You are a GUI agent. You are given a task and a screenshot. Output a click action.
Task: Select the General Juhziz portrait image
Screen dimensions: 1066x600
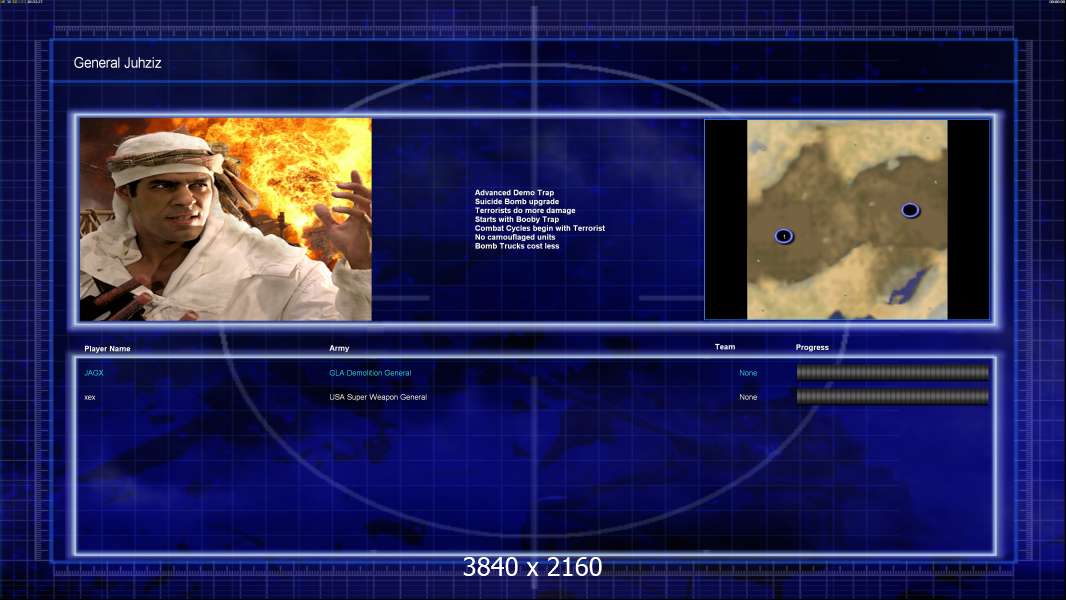coord(226,219)
